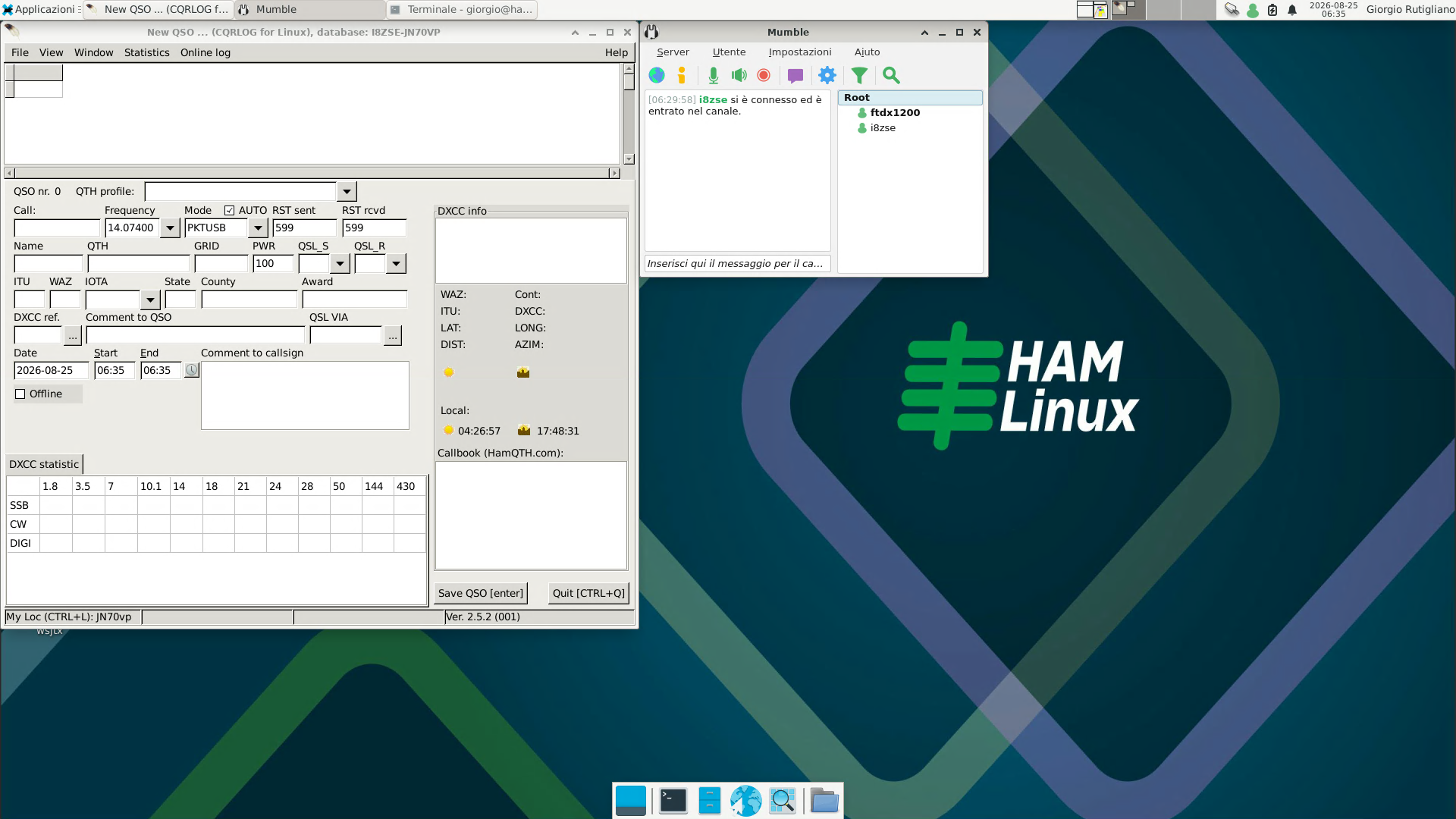Open CQRLOG View menu
The width and height of the screenshot is (1456, 819).
pyautogui.click(x=51, y=52)
